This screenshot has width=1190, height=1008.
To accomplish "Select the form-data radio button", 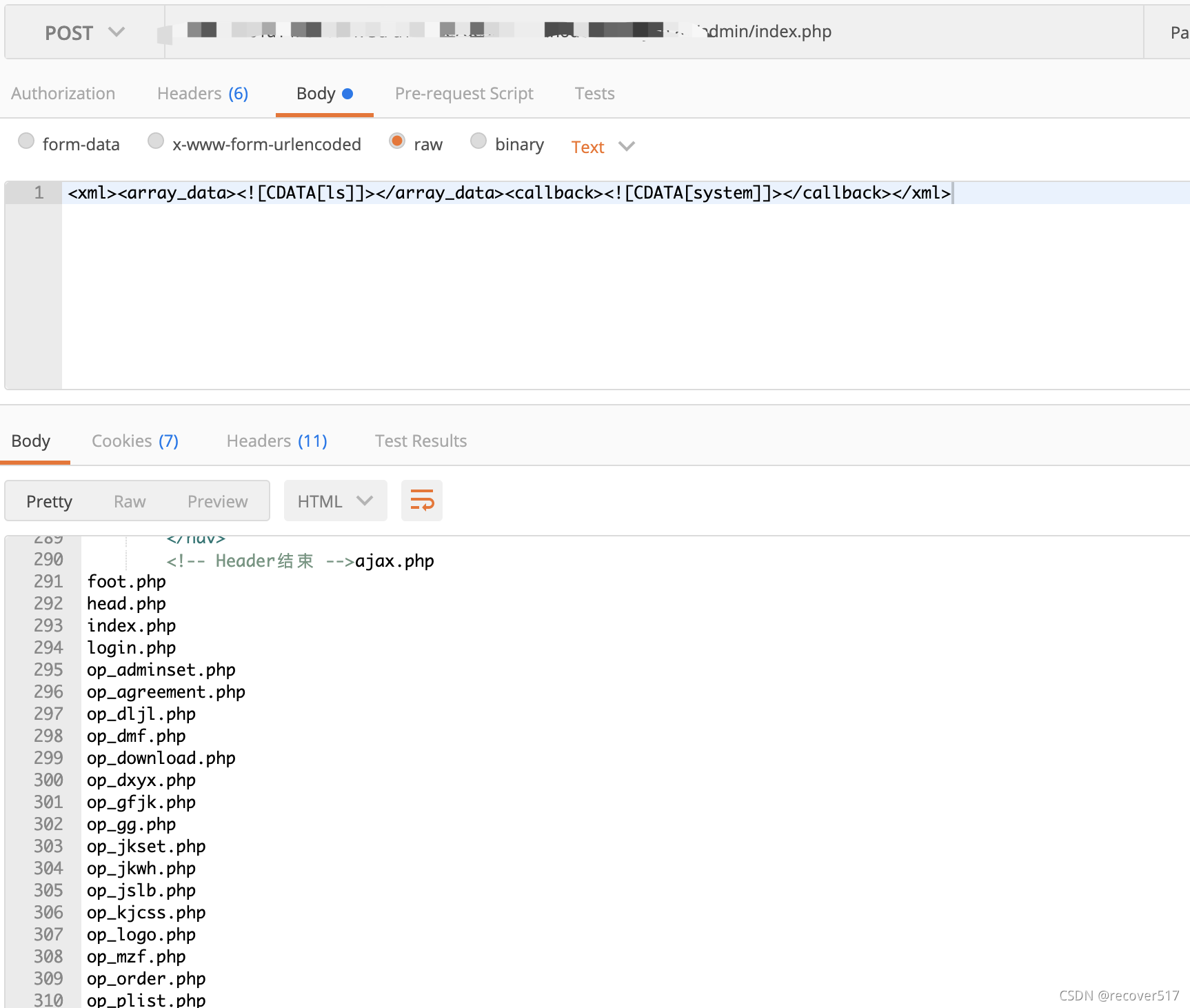I will click(26, 141).
